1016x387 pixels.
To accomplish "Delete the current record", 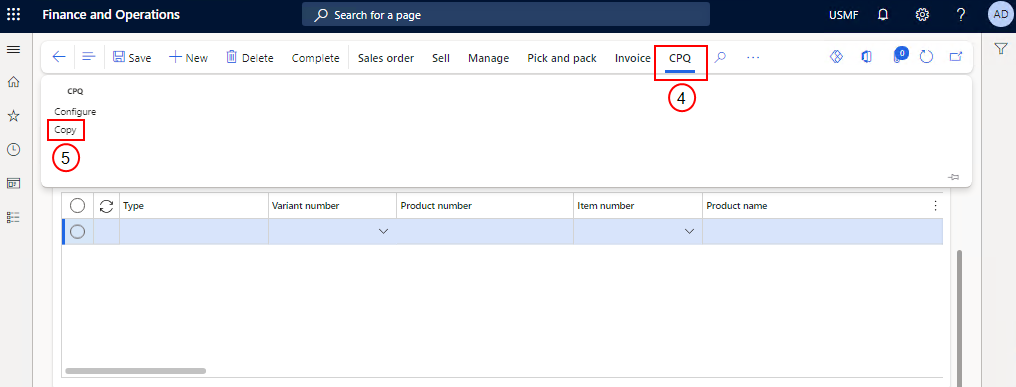I will coord(249,58).
